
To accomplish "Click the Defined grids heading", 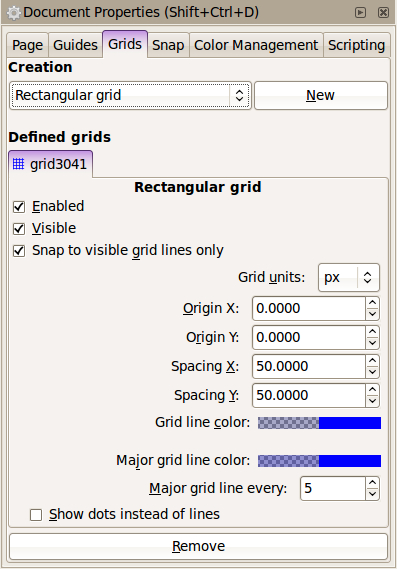I will (x=60, y=137).
